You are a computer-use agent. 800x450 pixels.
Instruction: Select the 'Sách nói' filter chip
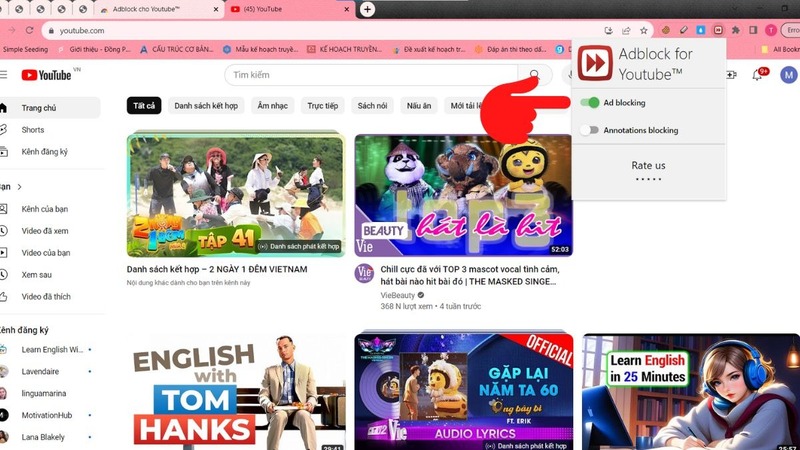point(372,106)
